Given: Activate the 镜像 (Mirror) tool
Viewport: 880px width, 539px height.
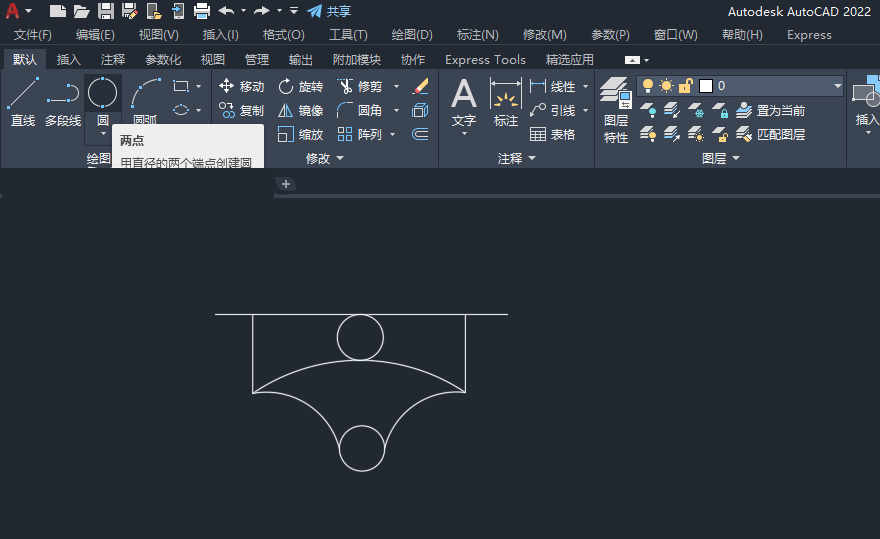Looking at the screenshot, I should 300,110.
